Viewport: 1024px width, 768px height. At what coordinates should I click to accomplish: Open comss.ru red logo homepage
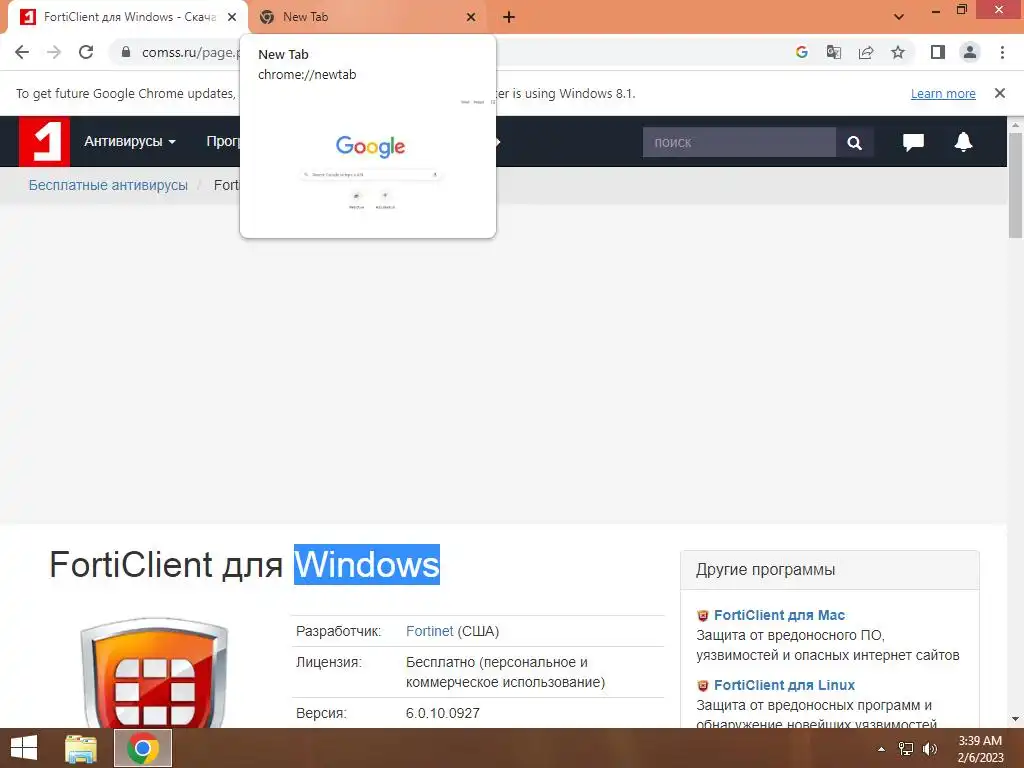click(44, 142)
